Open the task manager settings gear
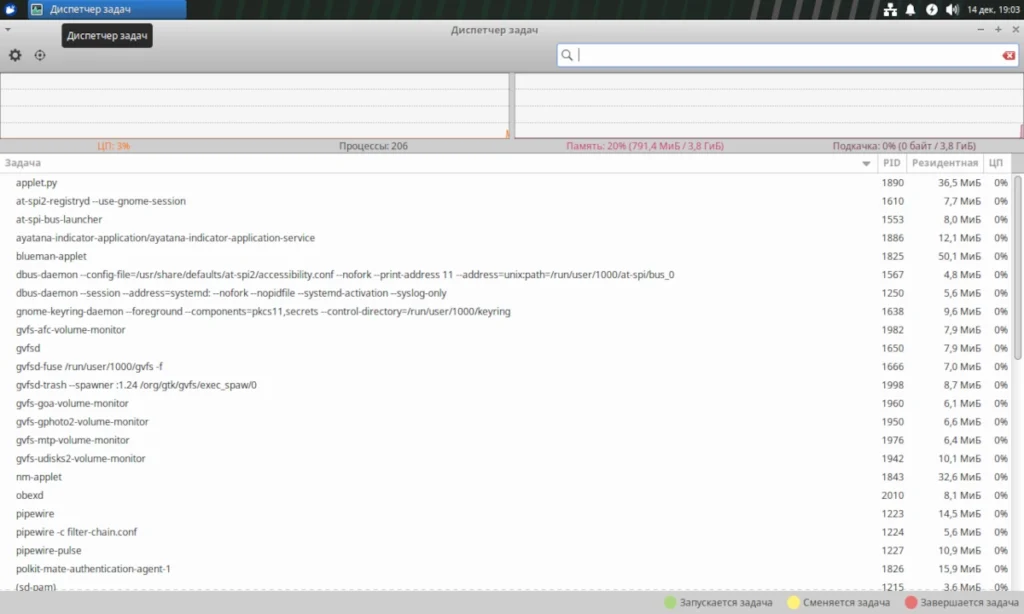Image resolution: width=1024 pixels, height=614 pixels. click(x=15, y=56)
